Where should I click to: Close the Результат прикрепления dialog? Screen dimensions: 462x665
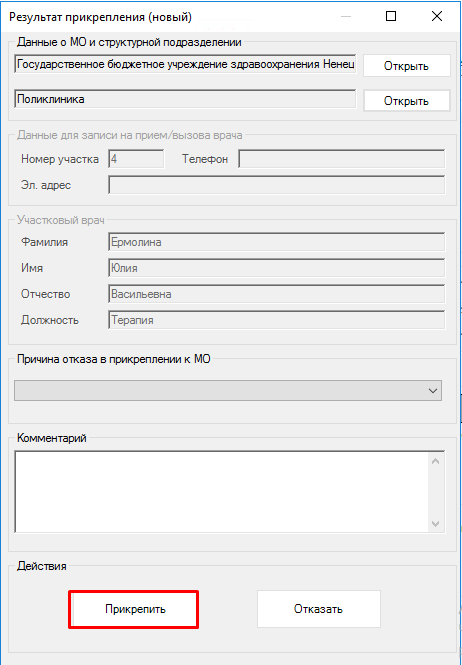437,17
